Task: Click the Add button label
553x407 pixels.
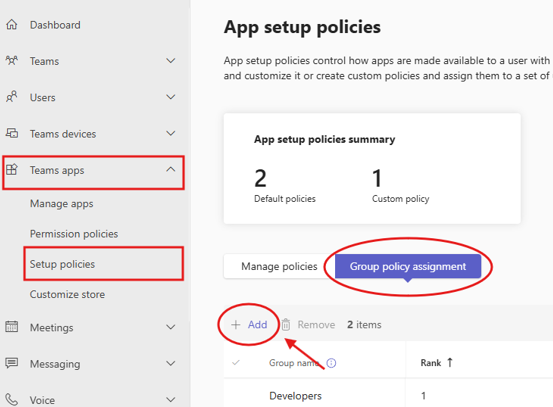Action: (257, 324)
